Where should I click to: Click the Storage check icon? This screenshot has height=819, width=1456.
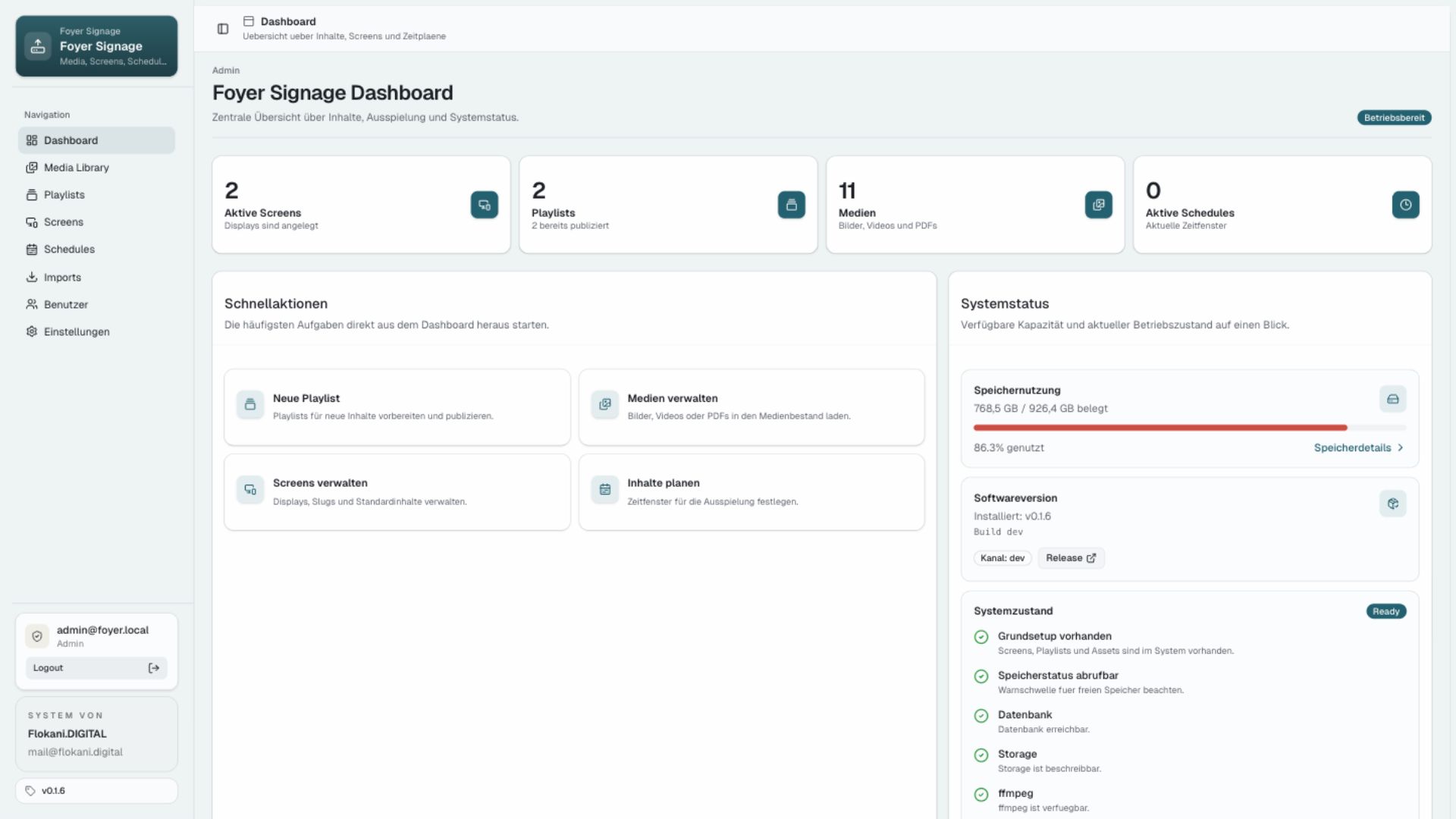pyautogui.click(x=981, y=755)
